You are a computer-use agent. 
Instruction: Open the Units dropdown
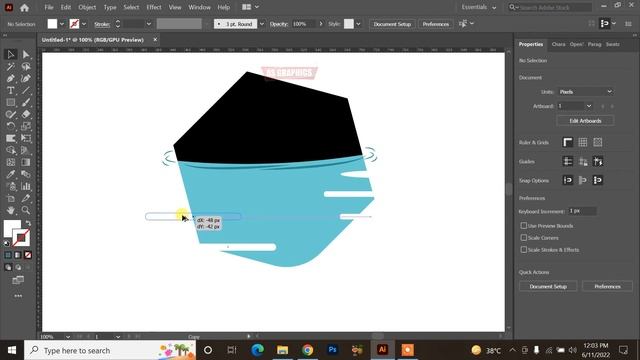coord(585,91)
